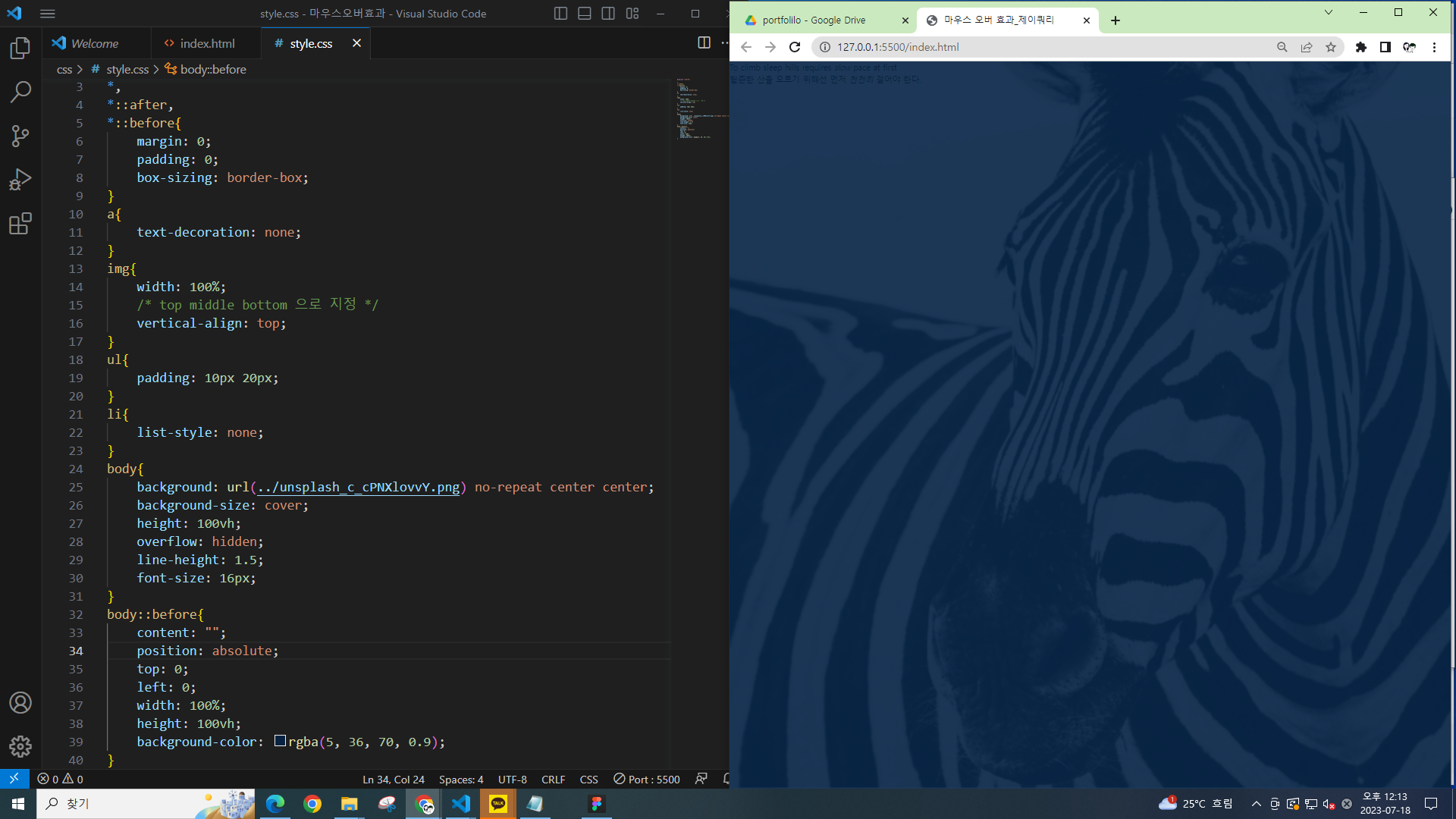The height and width of the screenshot is (819, 1456).
Task: Reload the page in Chrome
Action: pyautogui.click(x=795, y=47)
